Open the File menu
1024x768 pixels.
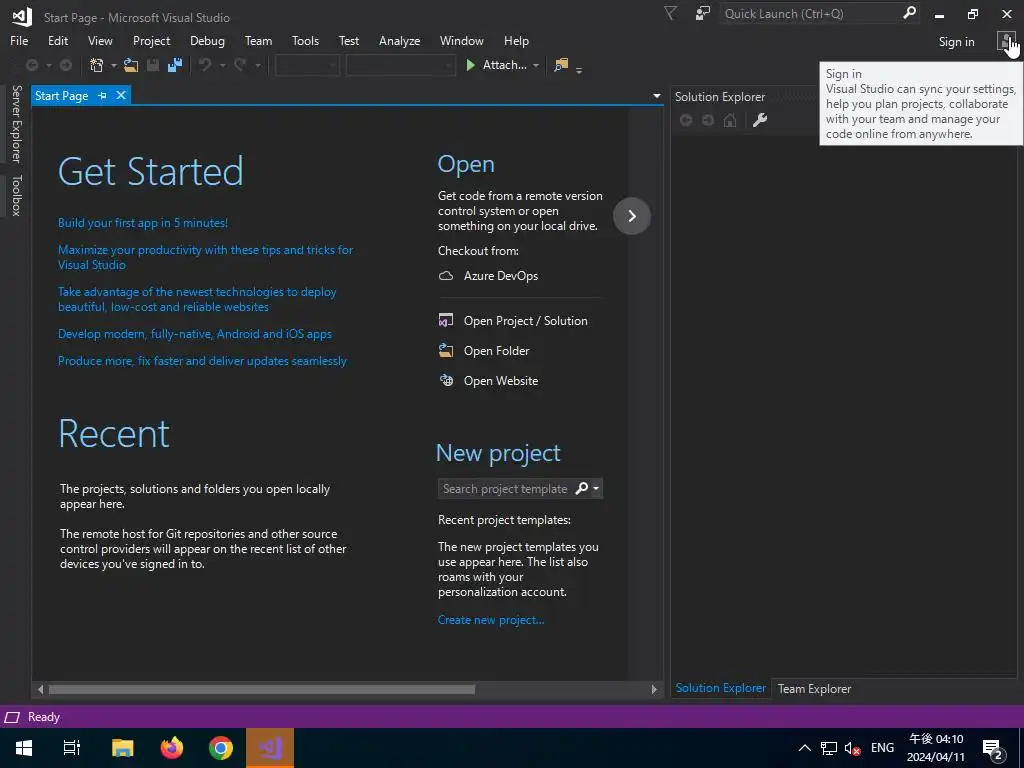coord(19,40)
